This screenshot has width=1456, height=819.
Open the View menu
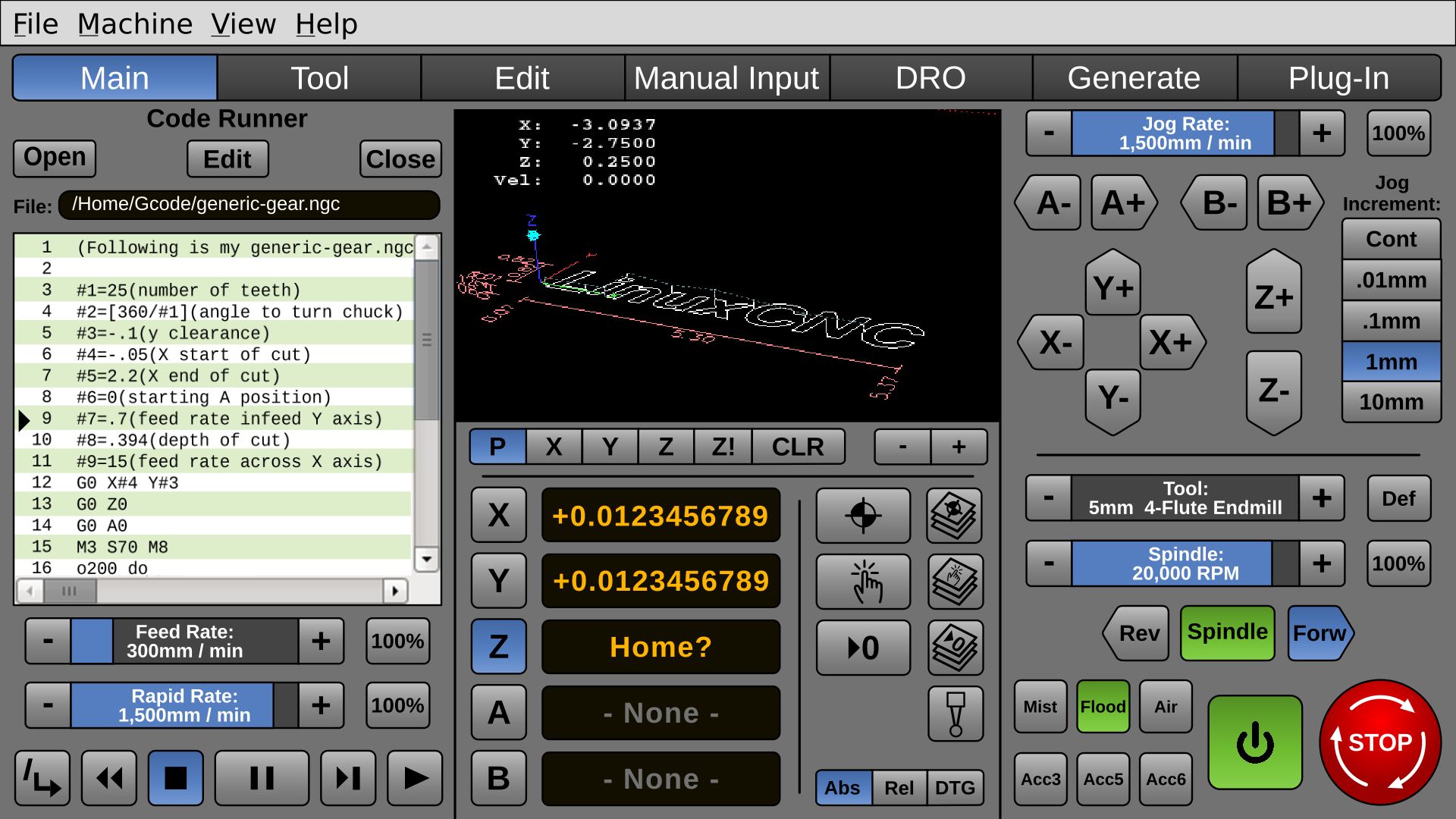click(x=243, y=24)
